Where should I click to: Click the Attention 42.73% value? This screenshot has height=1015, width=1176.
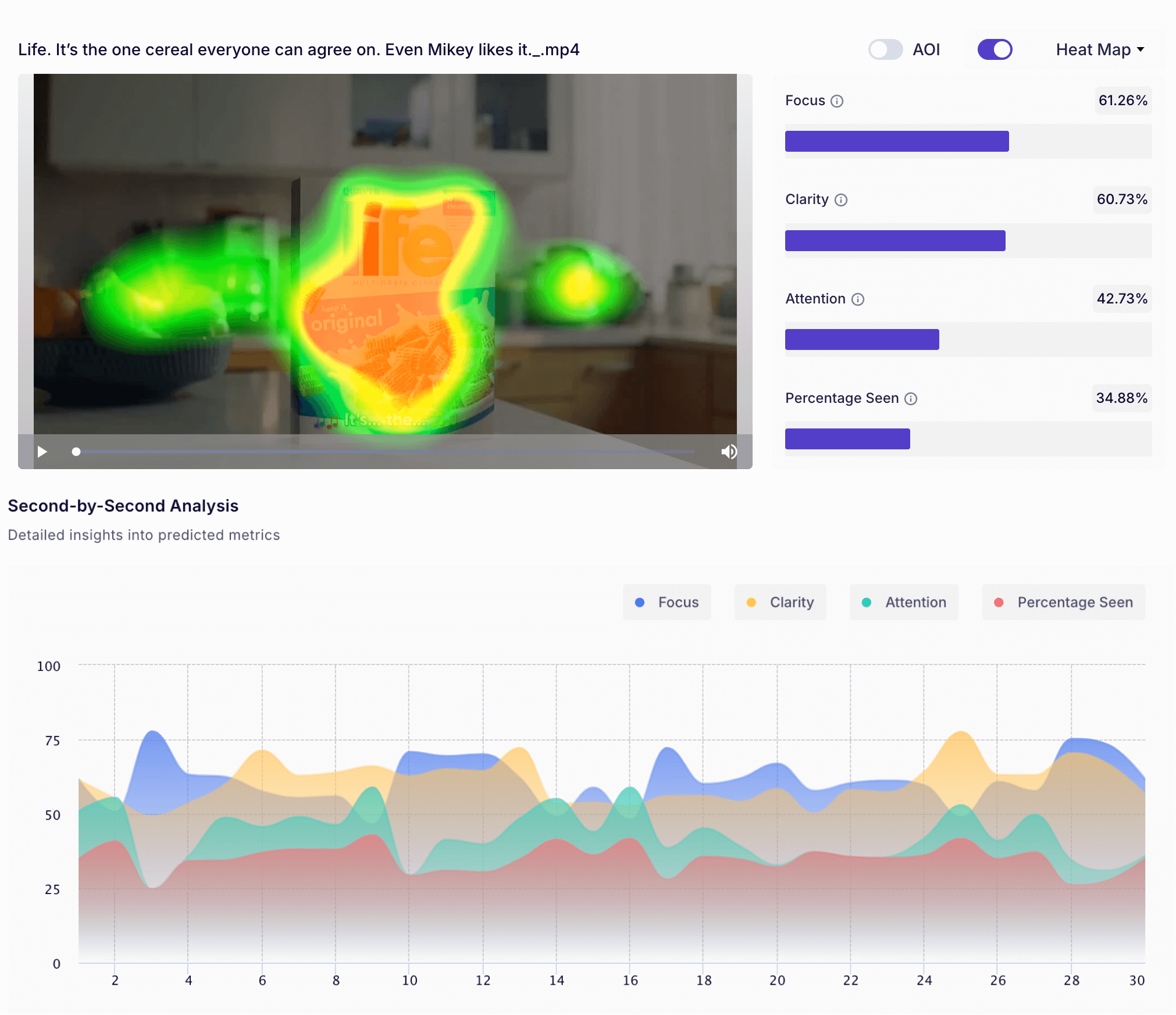click(1122, 299)
